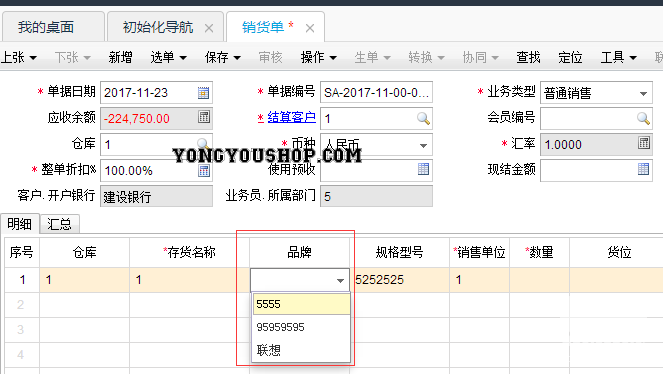Expand the 业务类型 dropdown
Image resolution: width=663 pixels, height=374 pixels.
pyautogui.click(x=643, y=93)
